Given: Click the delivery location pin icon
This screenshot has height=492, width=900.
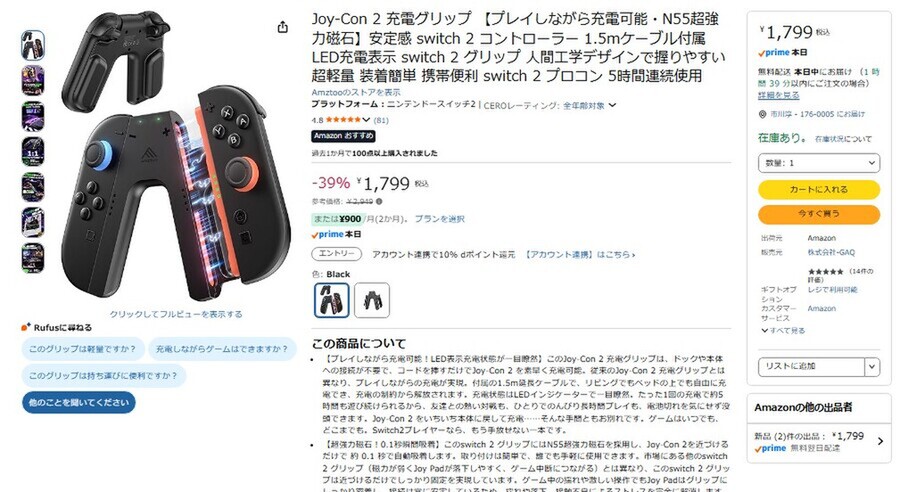Looking at the screenshot, I should point(762,114).
